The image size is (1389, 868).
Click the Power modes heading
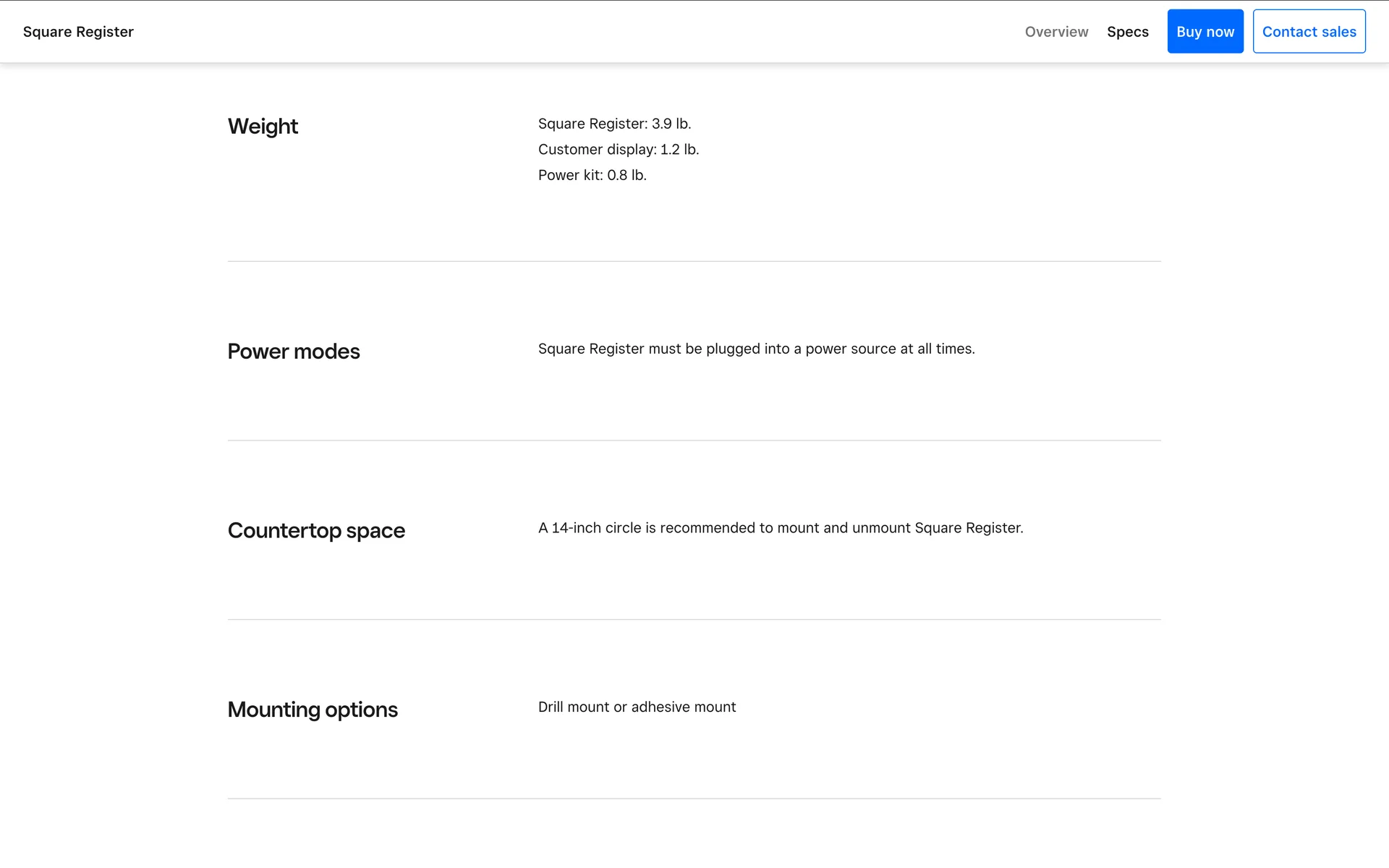click(x=293, y=352)
